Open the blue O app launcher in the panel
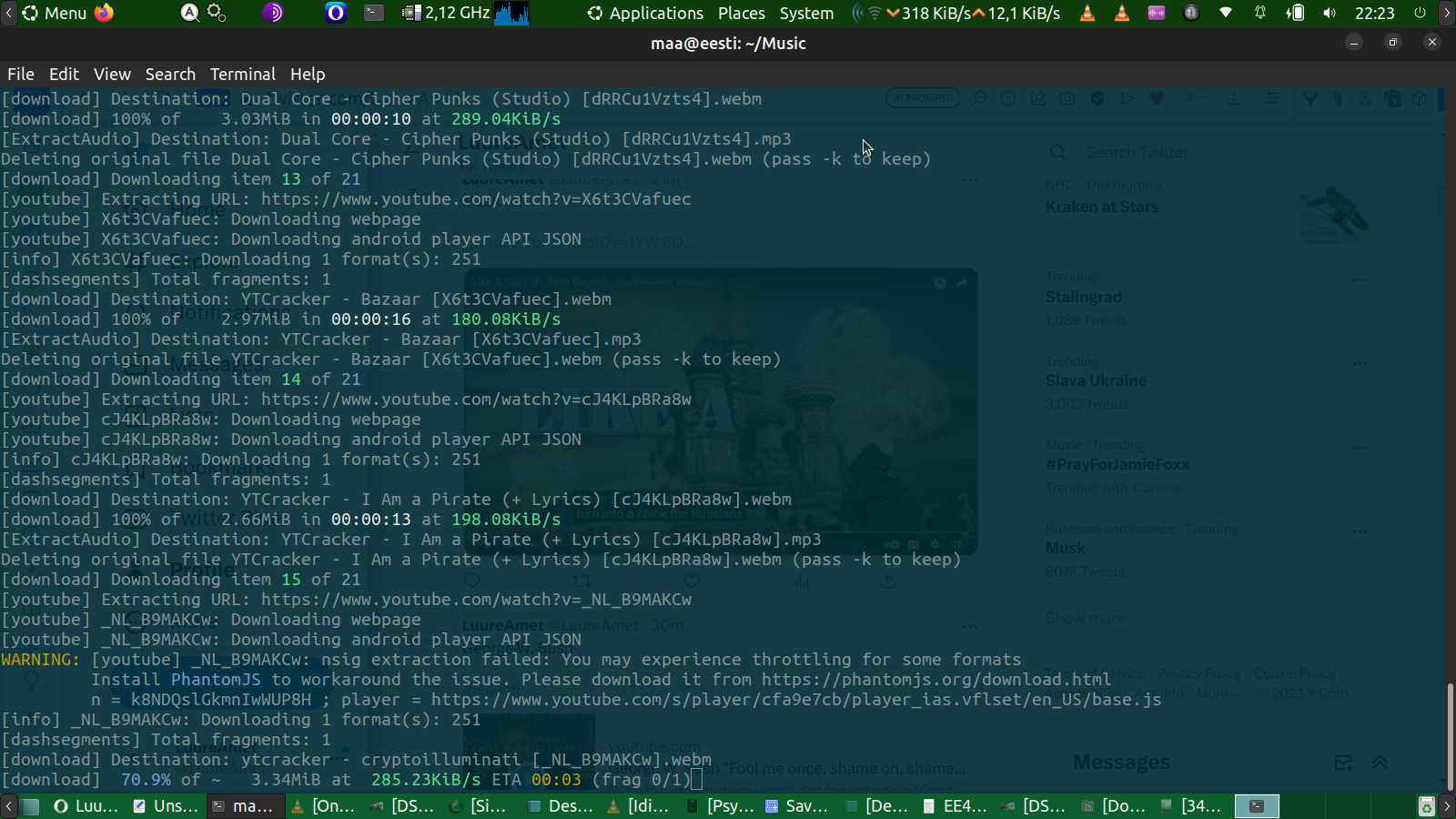The image size is (1456, 819). click(x=336, y=13)
